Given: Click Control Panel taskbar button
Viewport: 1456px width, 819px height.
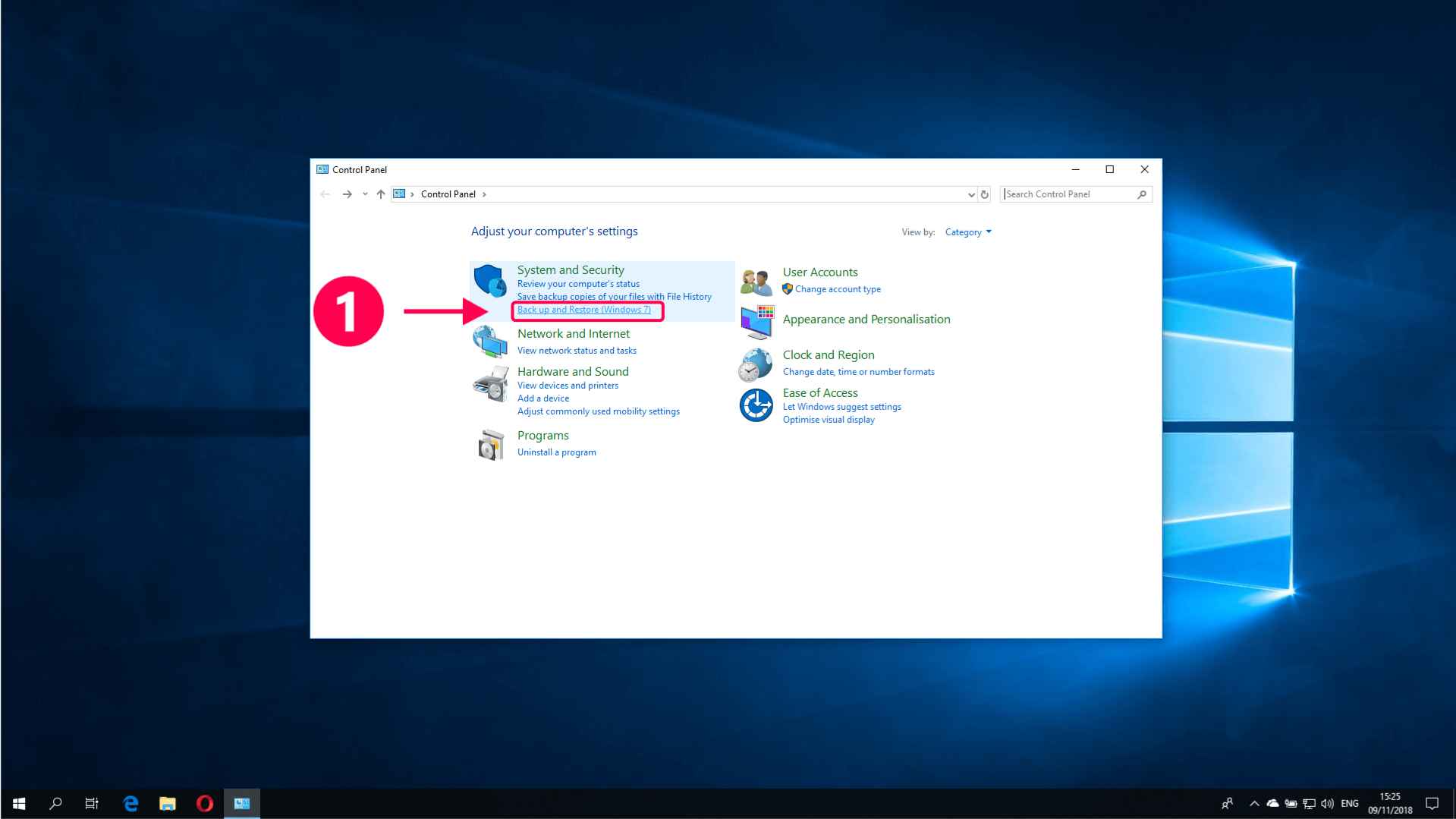Looking at the screenshot, I should (242, 803).
